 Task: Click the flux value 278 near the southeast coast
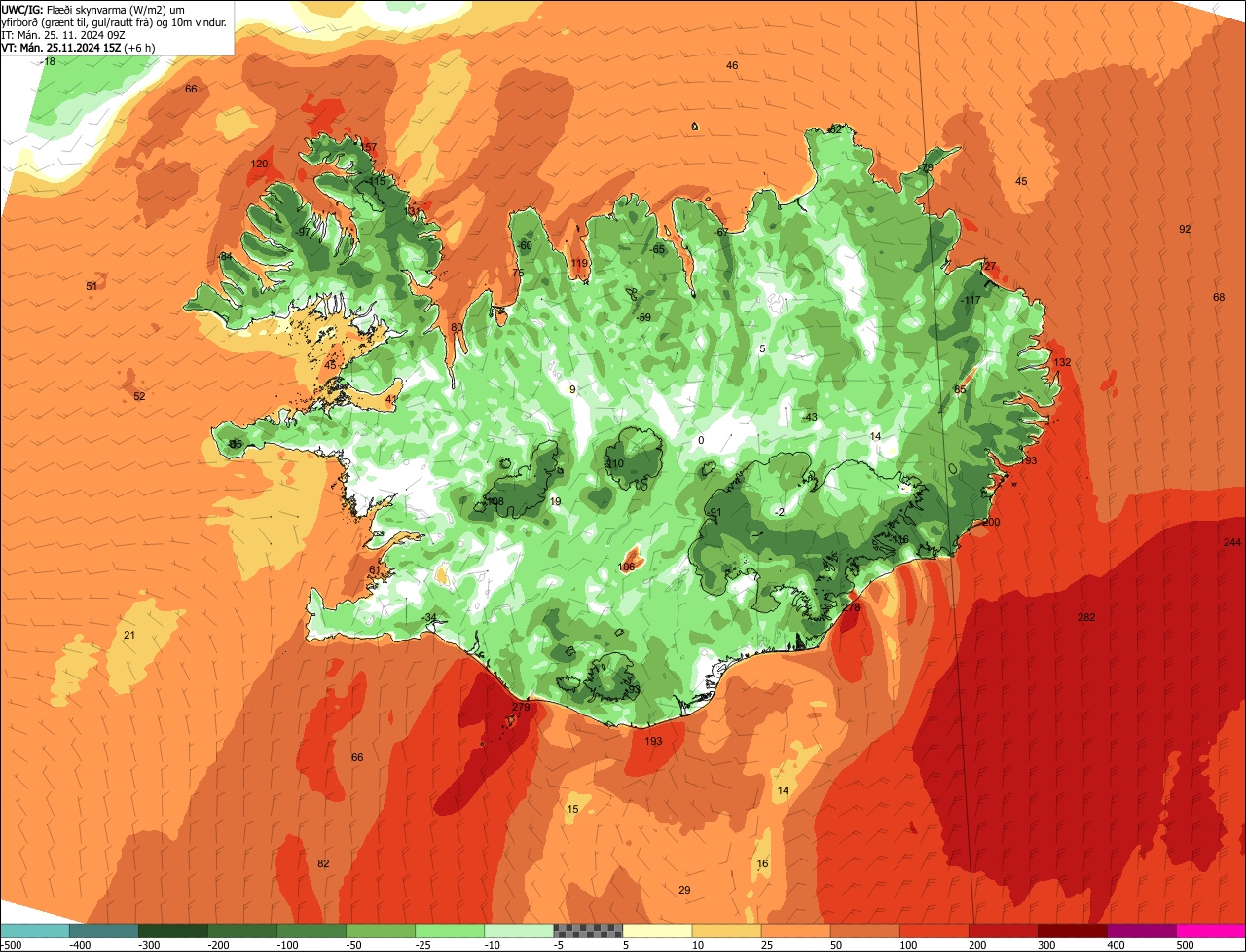pos(851,607)
